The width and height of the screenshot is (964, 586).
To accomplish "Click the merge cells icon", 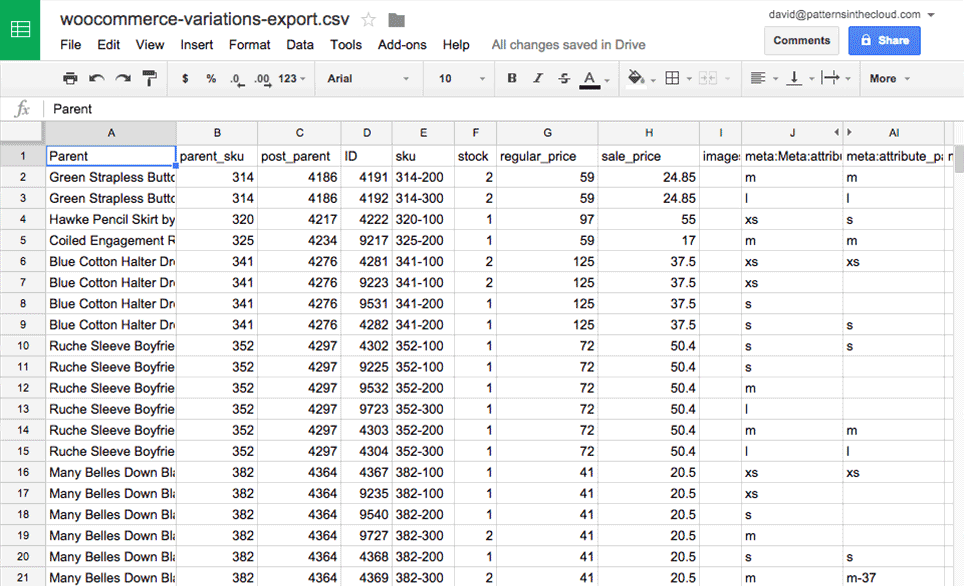I will click(708, 78).
